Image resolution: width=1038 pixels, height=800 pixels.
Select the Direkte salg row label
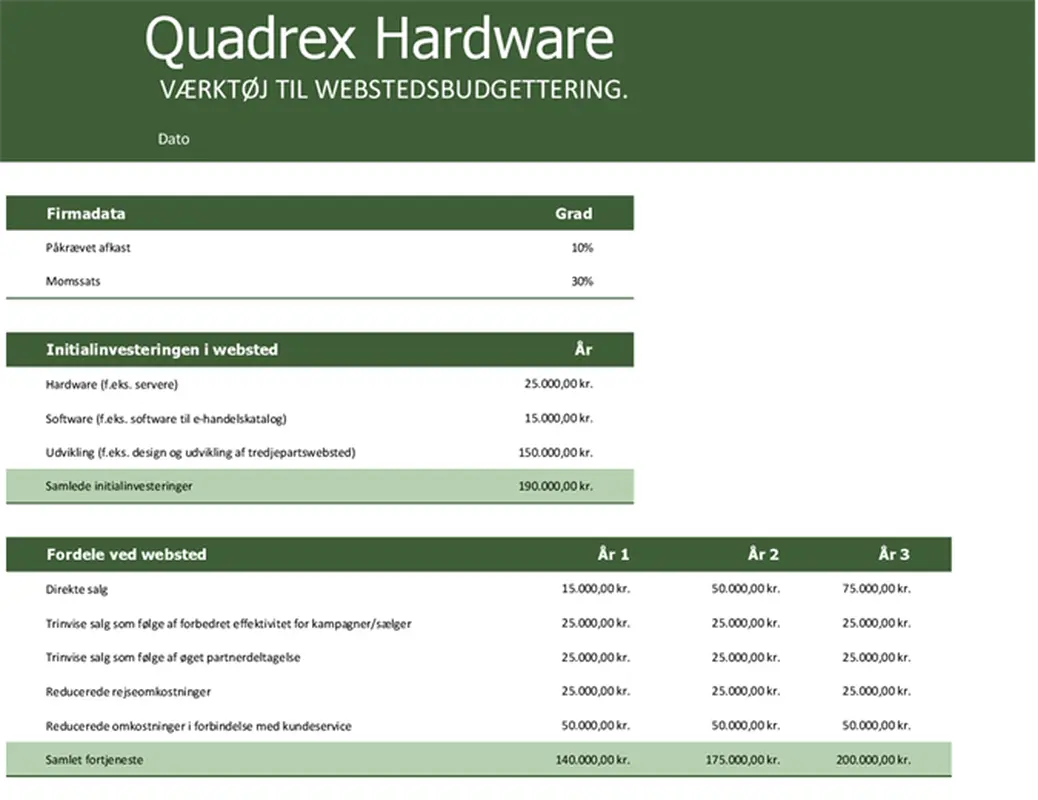tap(74, 589)
